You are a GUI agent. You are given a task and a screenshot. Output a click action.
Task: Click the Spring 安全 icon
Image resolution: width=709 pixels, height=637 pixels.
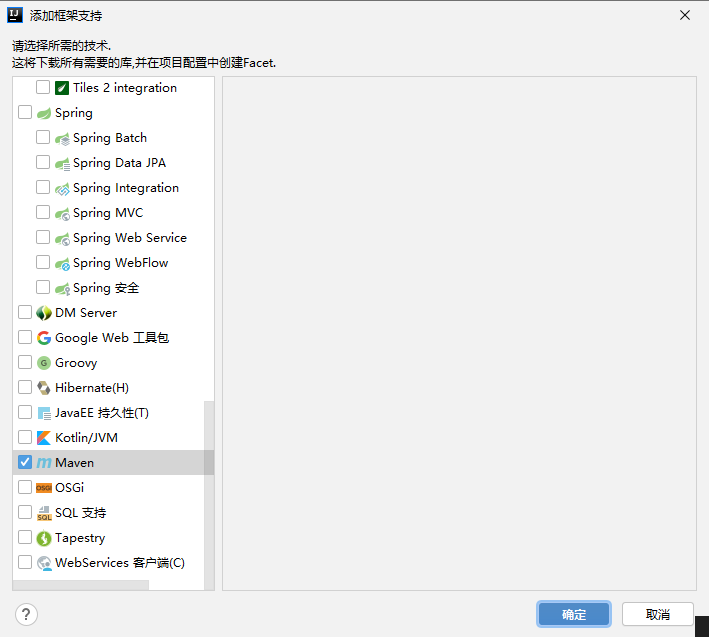point(62,288)
